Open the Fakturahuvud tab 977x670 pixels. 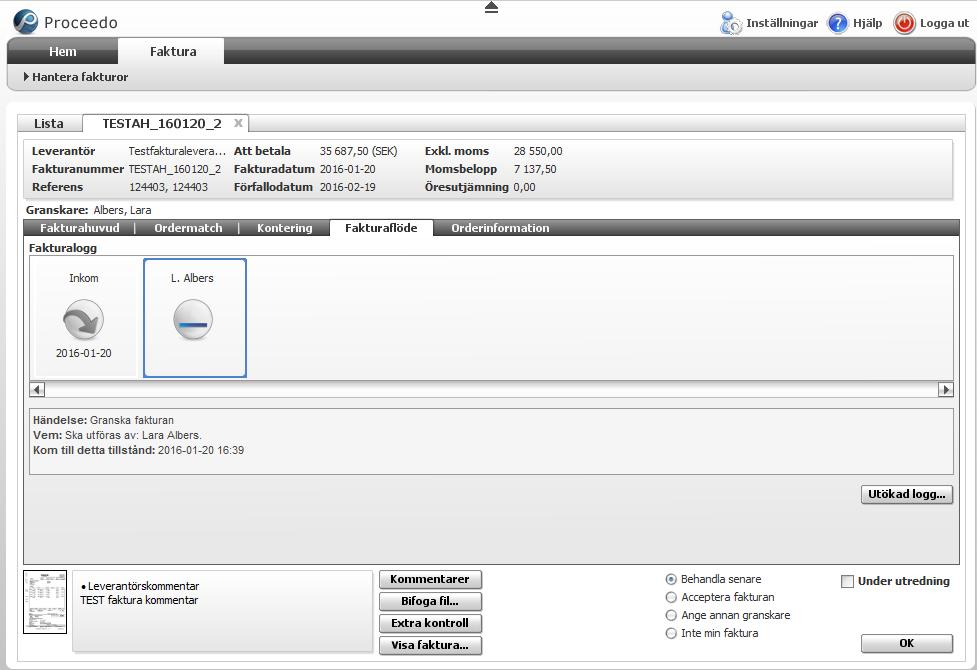(80, 228)
